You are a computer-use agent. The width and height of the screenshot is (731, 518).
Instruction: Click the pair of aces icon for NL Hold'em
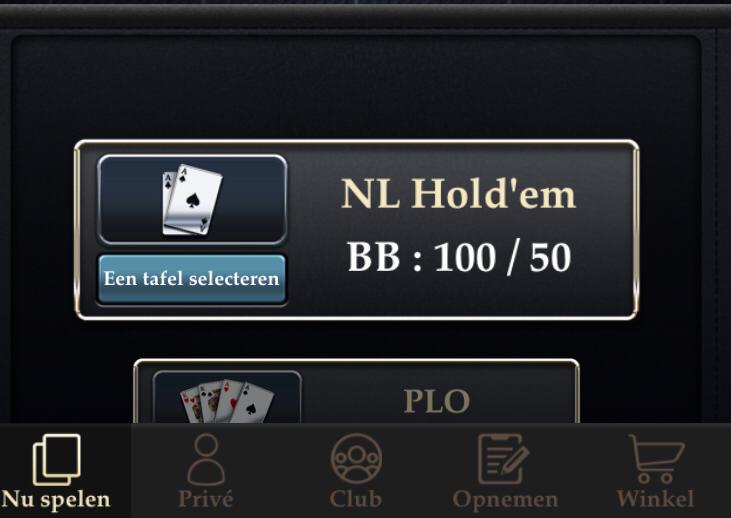[192, 200]
